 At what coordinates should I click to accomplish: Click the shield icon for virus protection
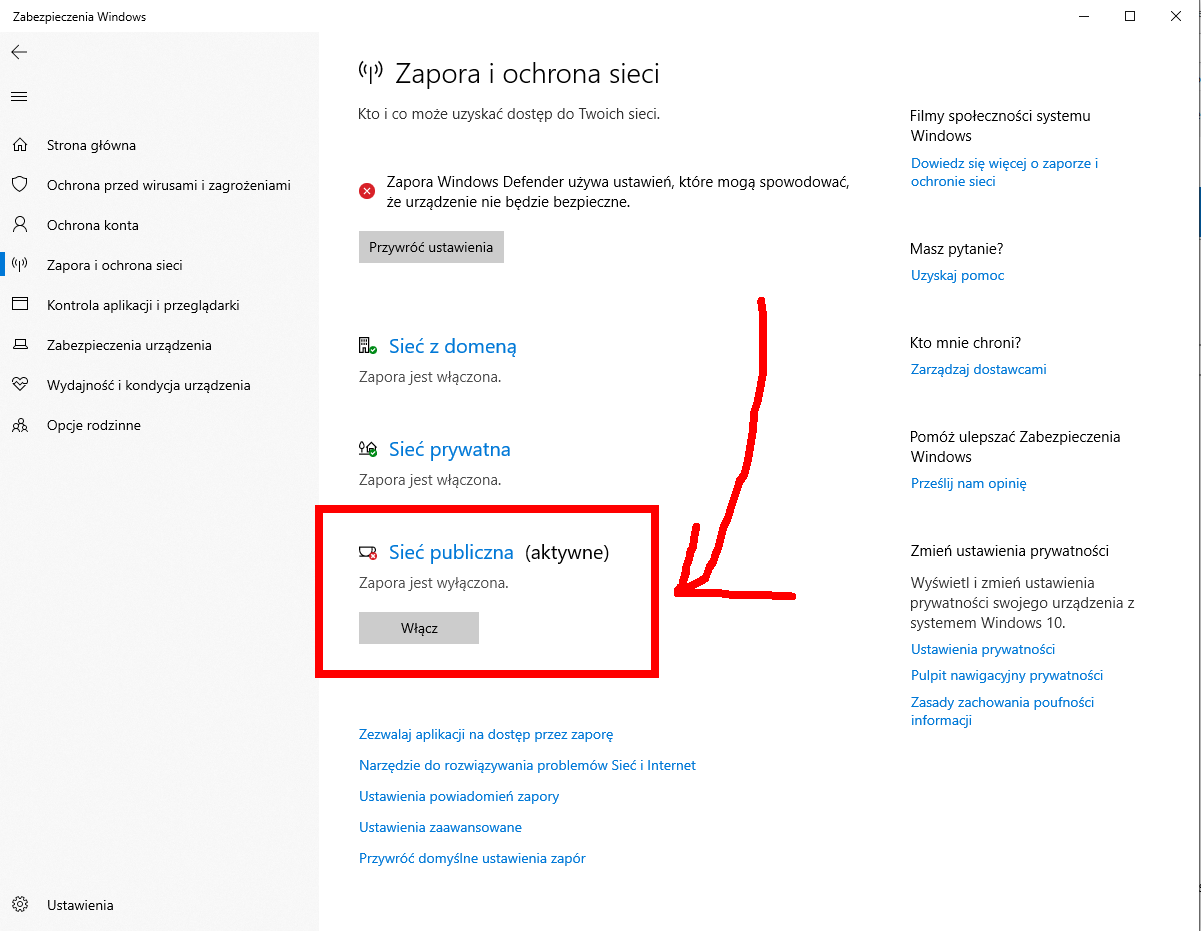point(19,185)
